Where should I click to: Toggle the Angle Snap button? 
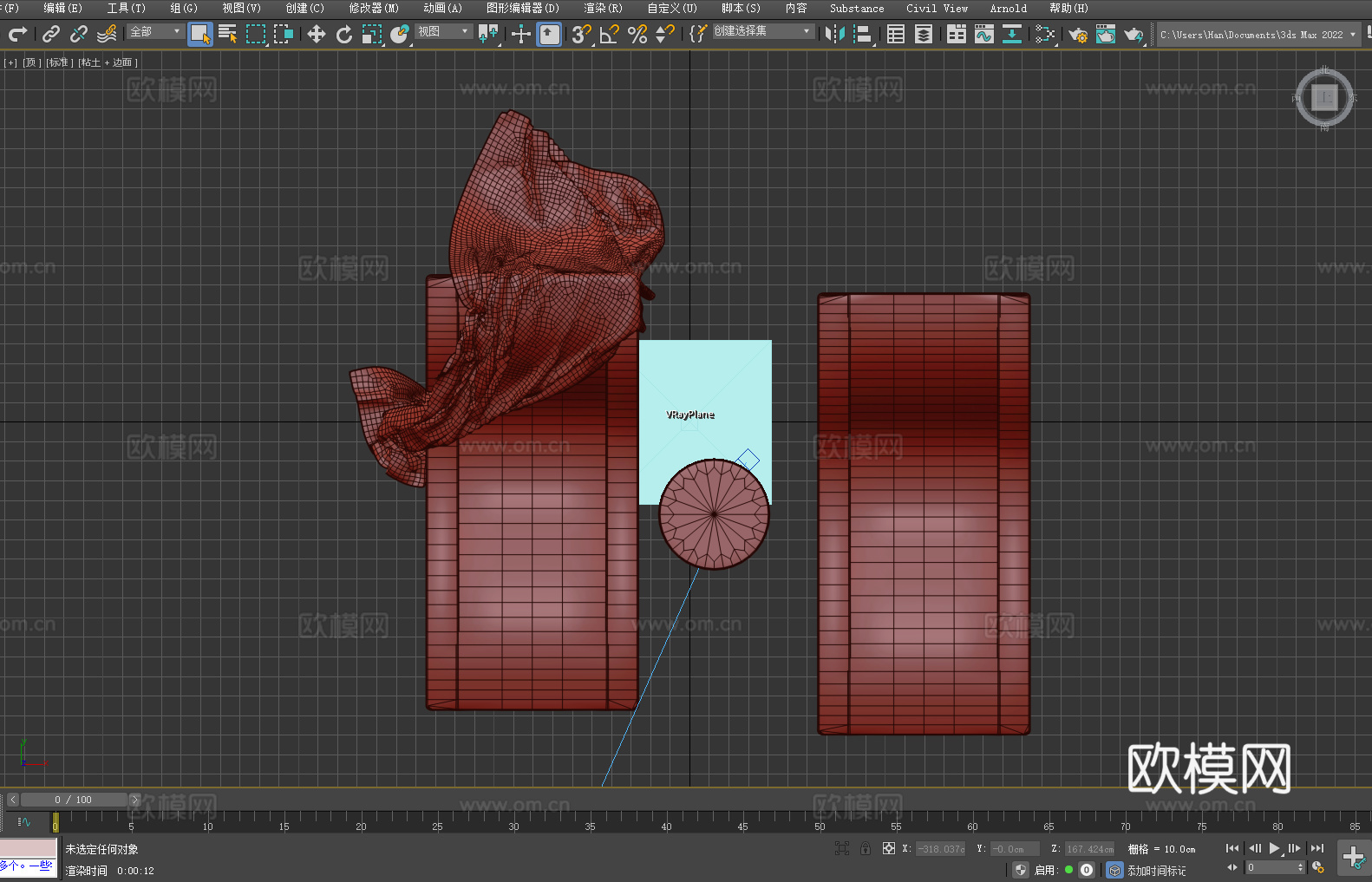pos(610,34)
